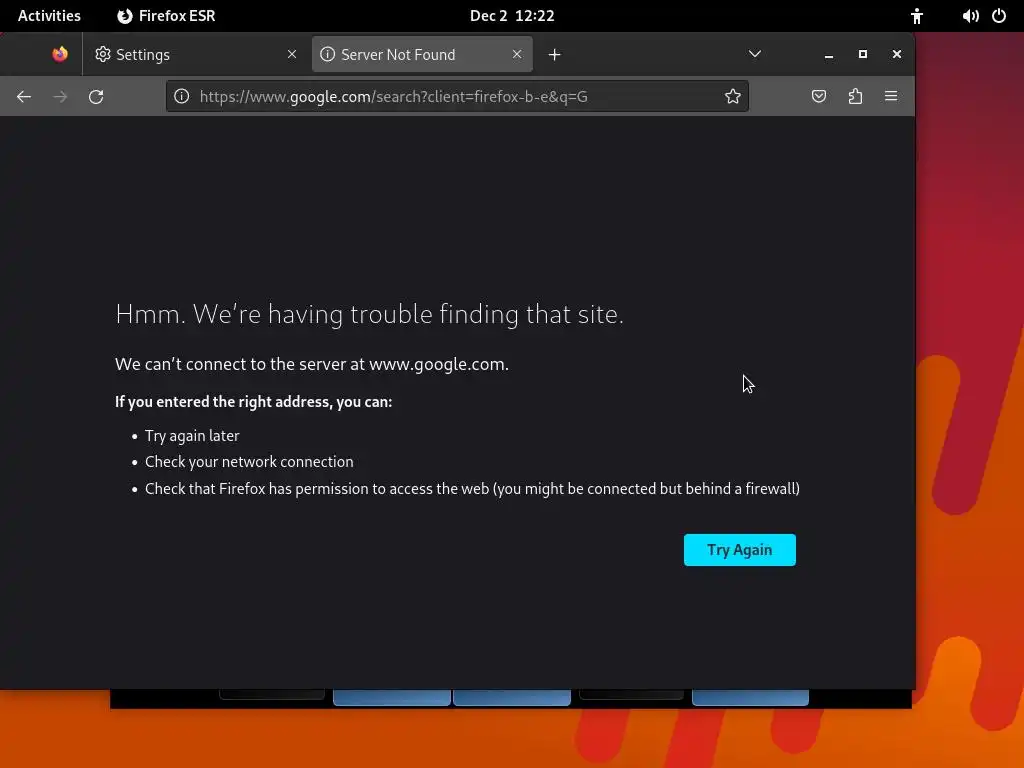Click the 'Check that Firefox has permission' bullet
The image size is (1024, 768).
[472, 488]
